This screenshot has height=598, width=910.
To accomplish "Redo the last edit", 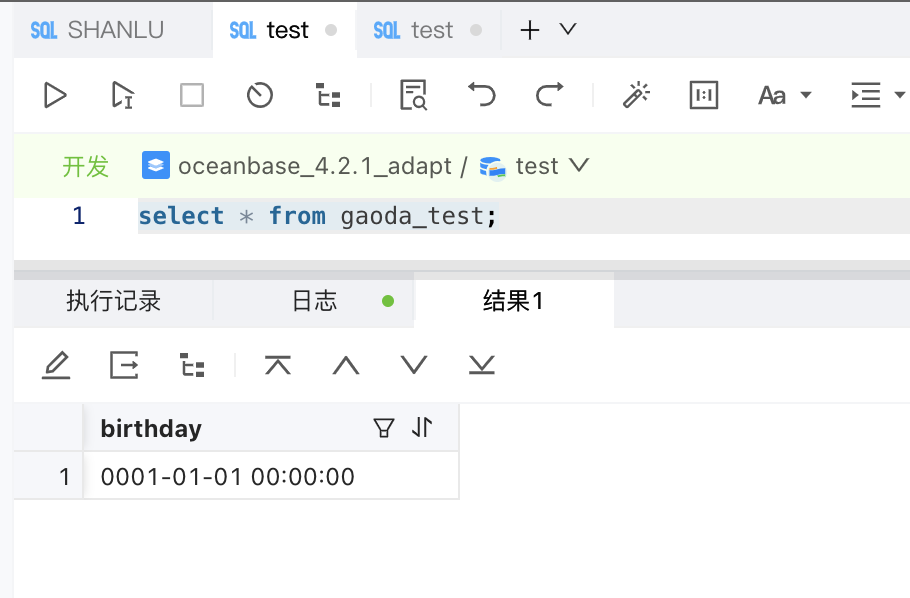I will (548, 94).
